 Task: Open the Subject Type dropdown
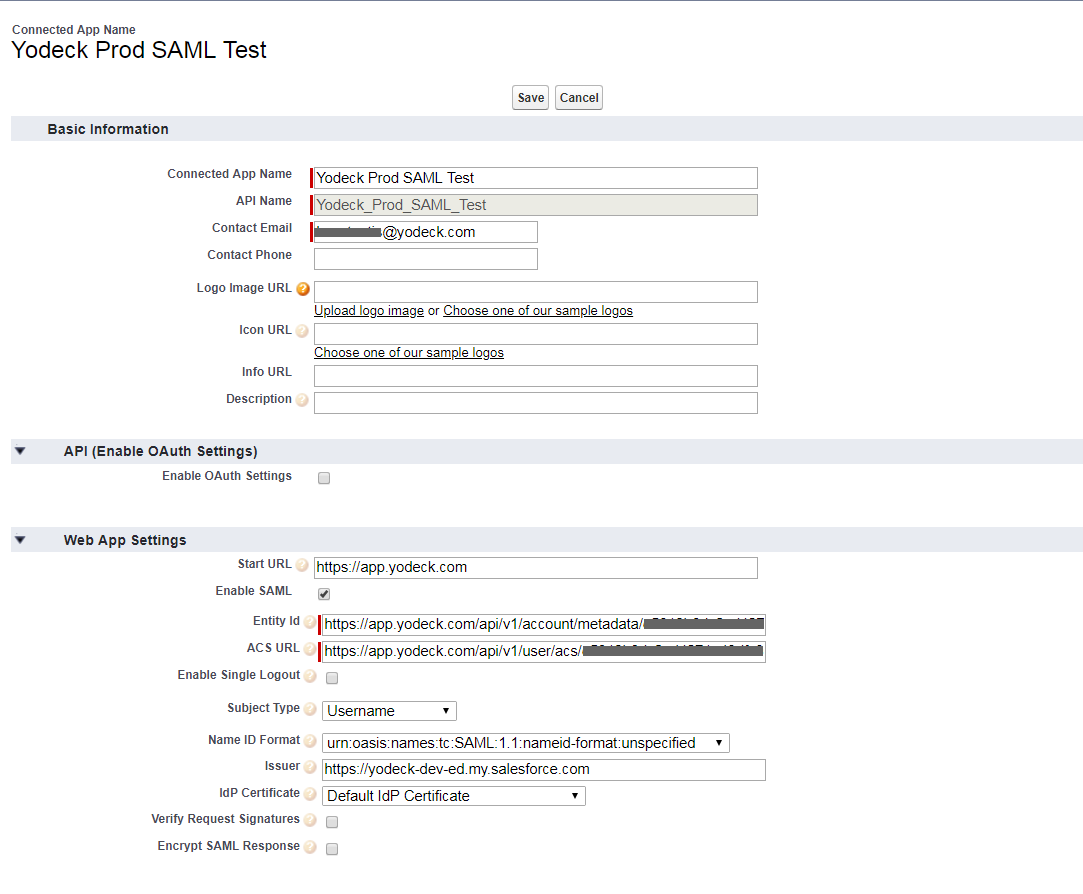tap(389, 711)
